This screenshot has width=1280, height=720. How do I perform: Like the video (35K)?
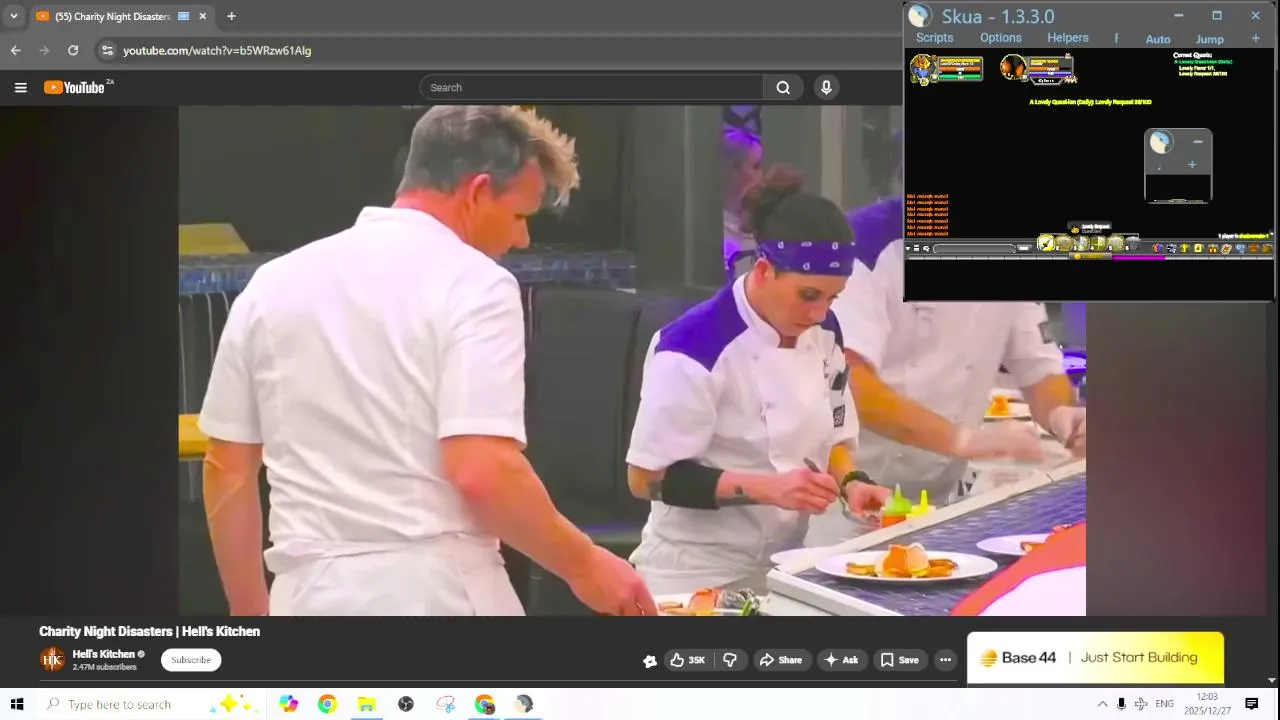(x=687, y=660)
